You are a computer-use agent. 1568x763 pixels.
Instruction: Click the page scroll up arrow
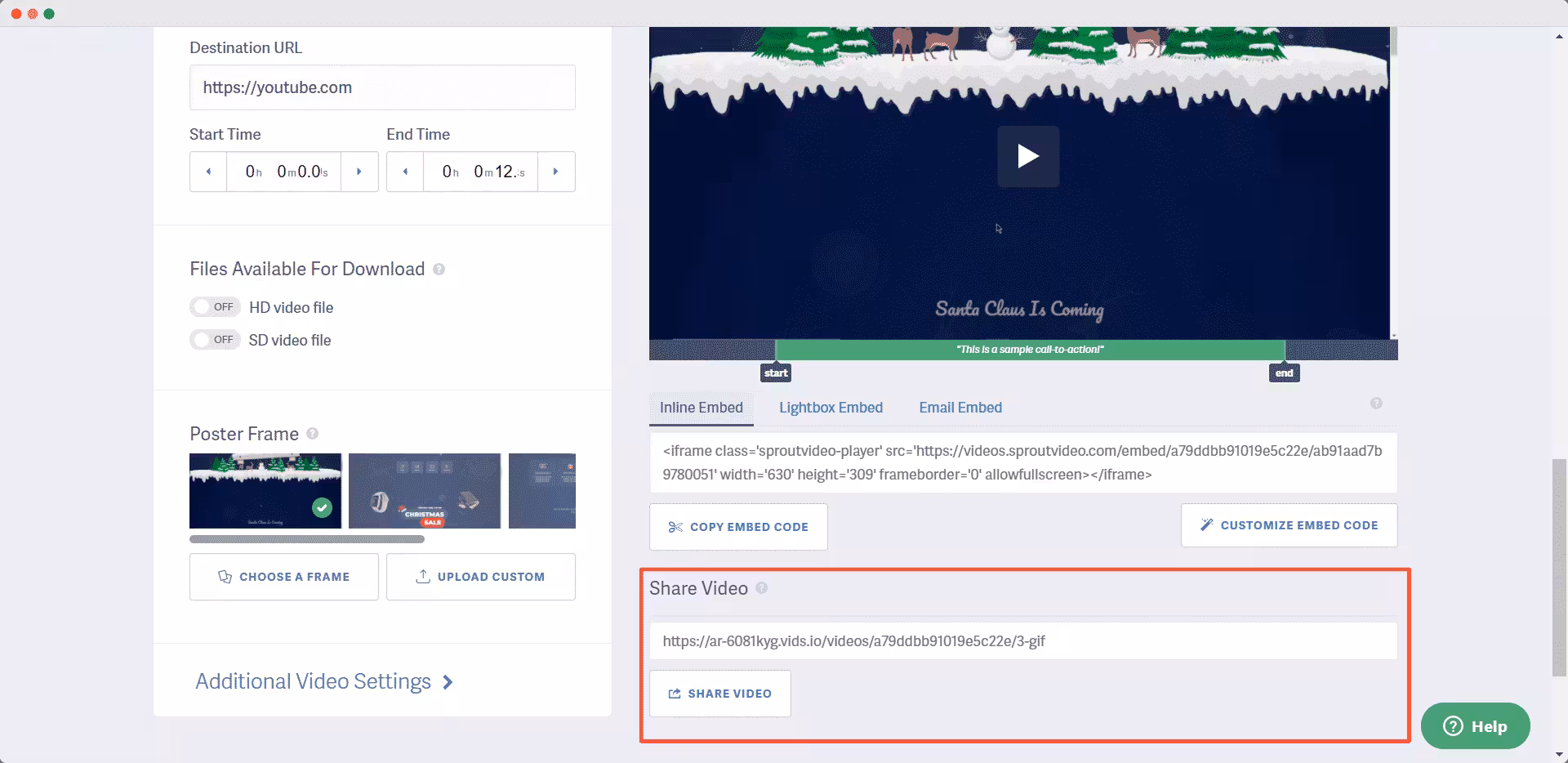[1559, 37]
